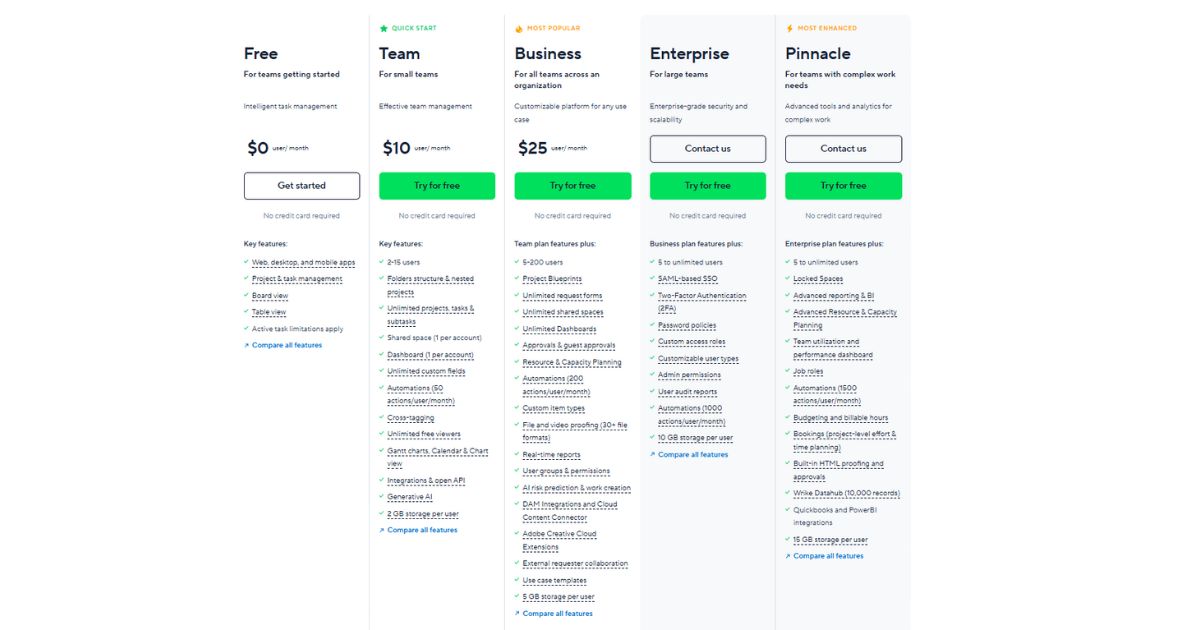Screen dimensions: 1200x630
Task: Open the Project Blueprints feature link
Action: [x=551, y=279]
